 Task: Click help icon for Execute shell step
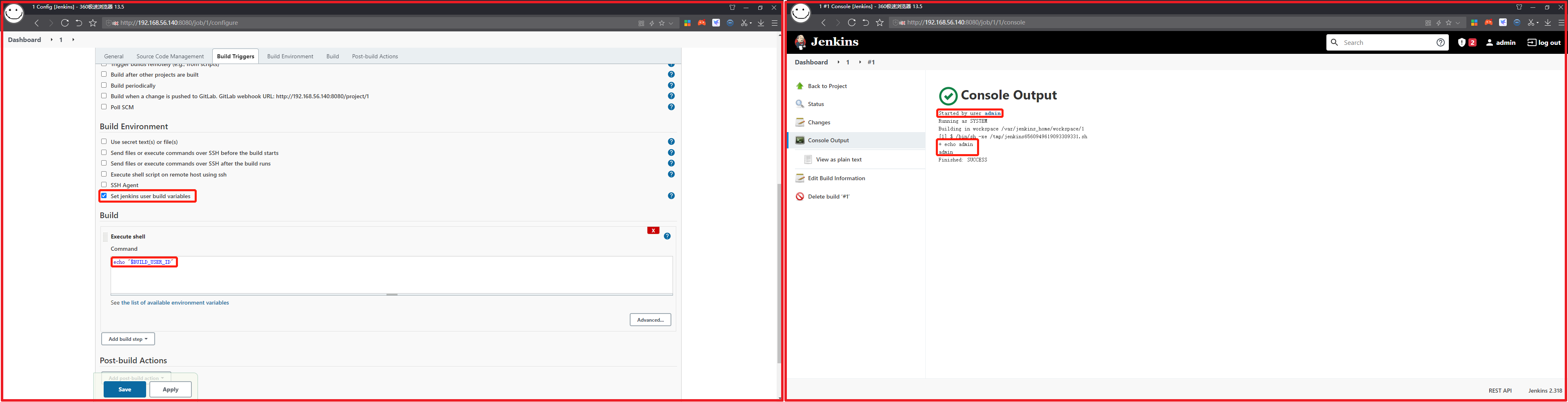[x=667, y=236]
